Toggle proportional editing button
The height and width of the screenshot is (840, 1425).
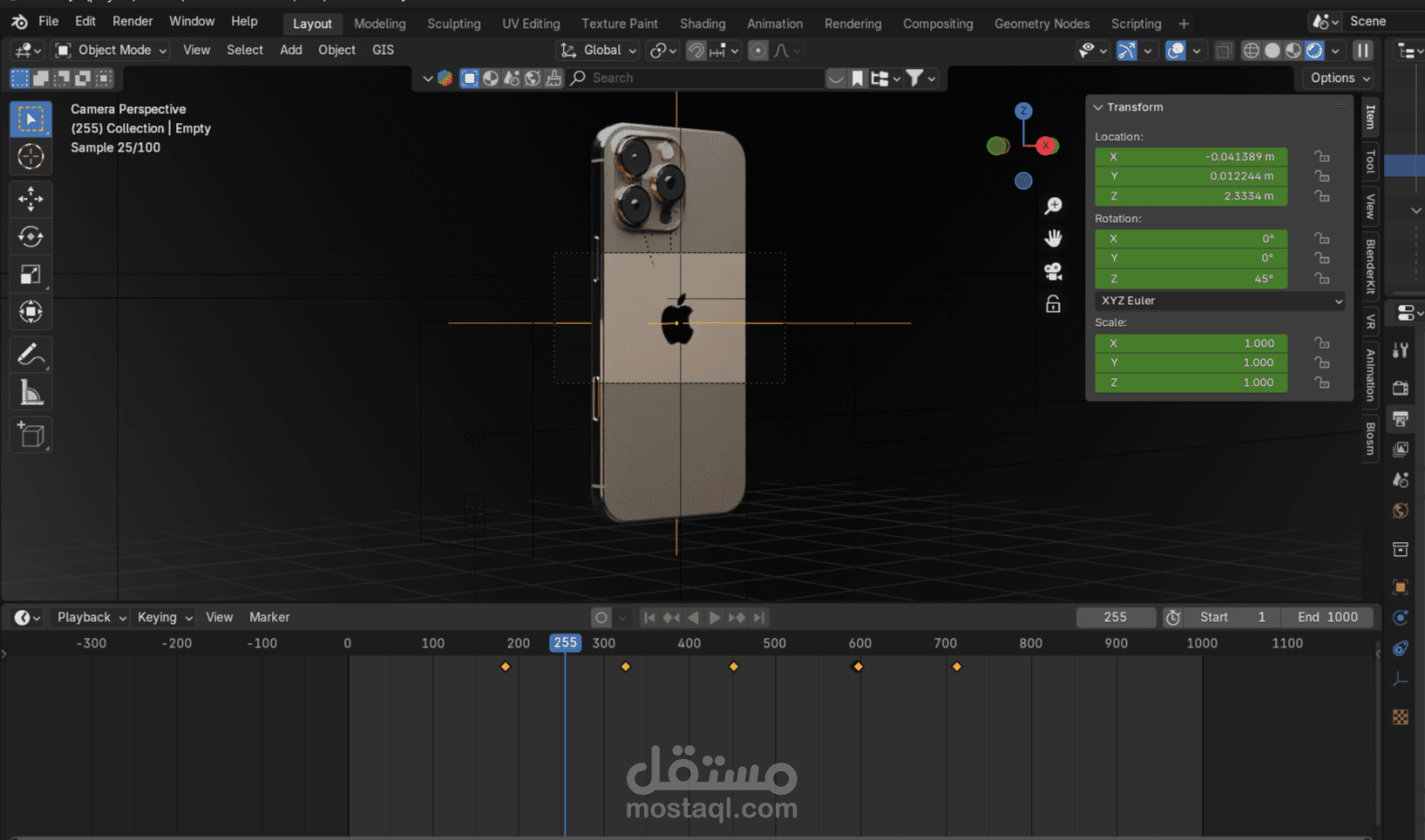[758, 51]
